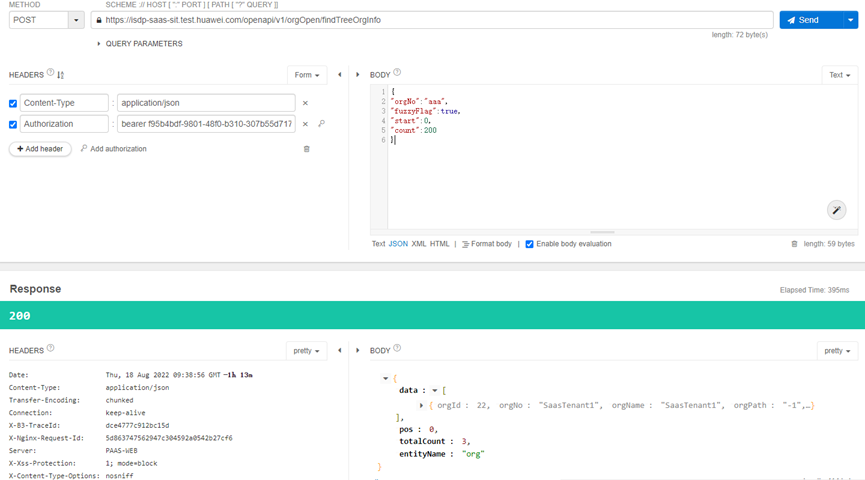Viewport: 865px width, 480px height.
Task: Collapse request headers with the left arrow
Action: pyautogui.click(x=340, y=74)
